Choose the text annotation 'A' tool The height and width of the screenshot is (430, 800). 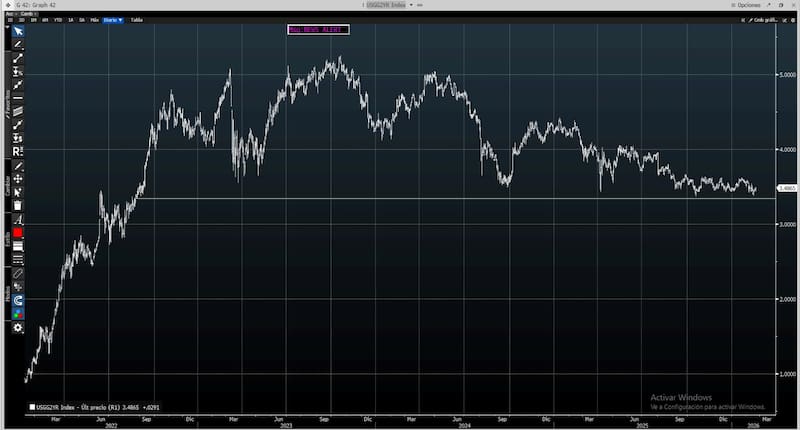tap(17, 219)
